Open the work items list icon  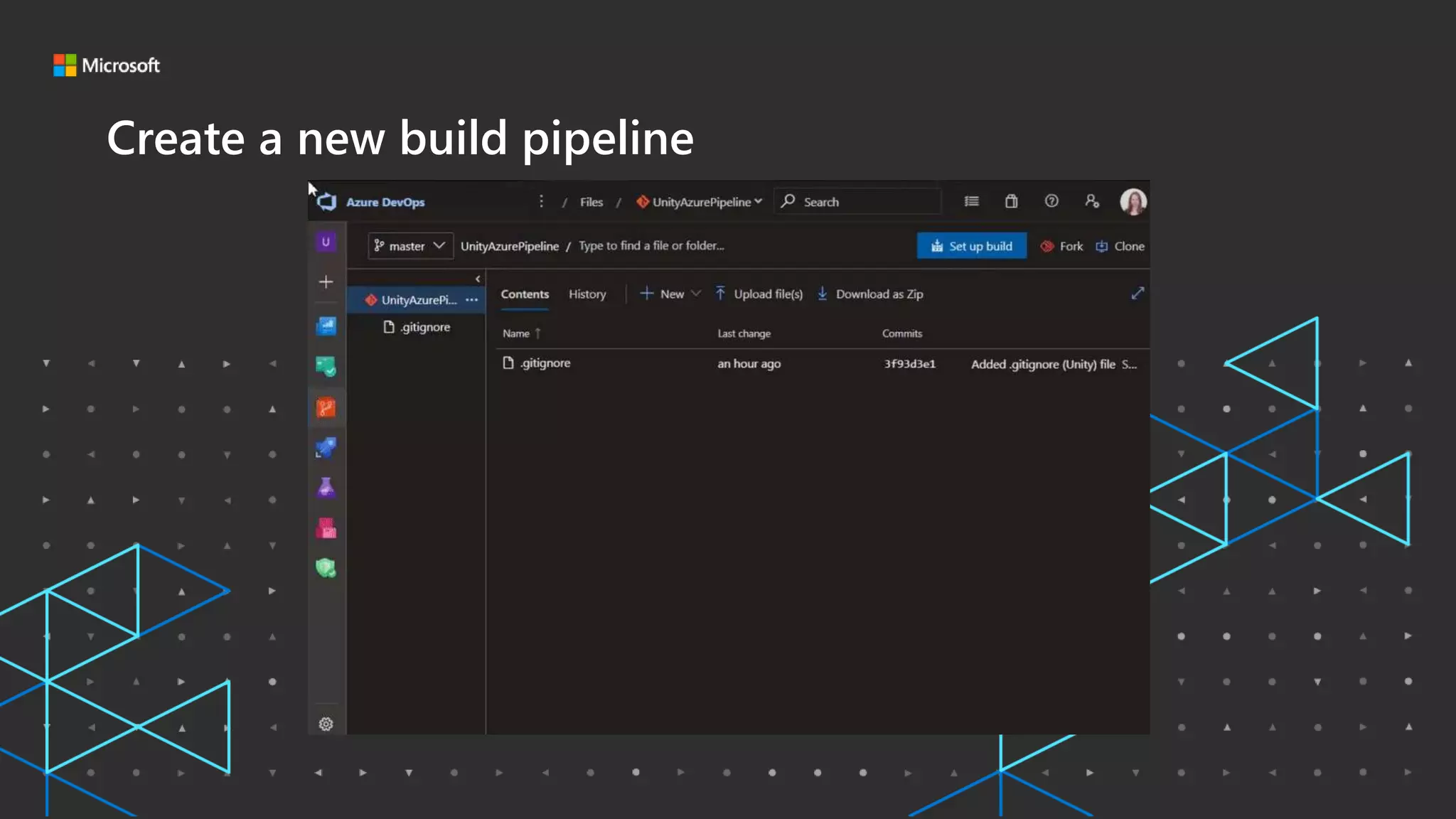coord(971,201)
